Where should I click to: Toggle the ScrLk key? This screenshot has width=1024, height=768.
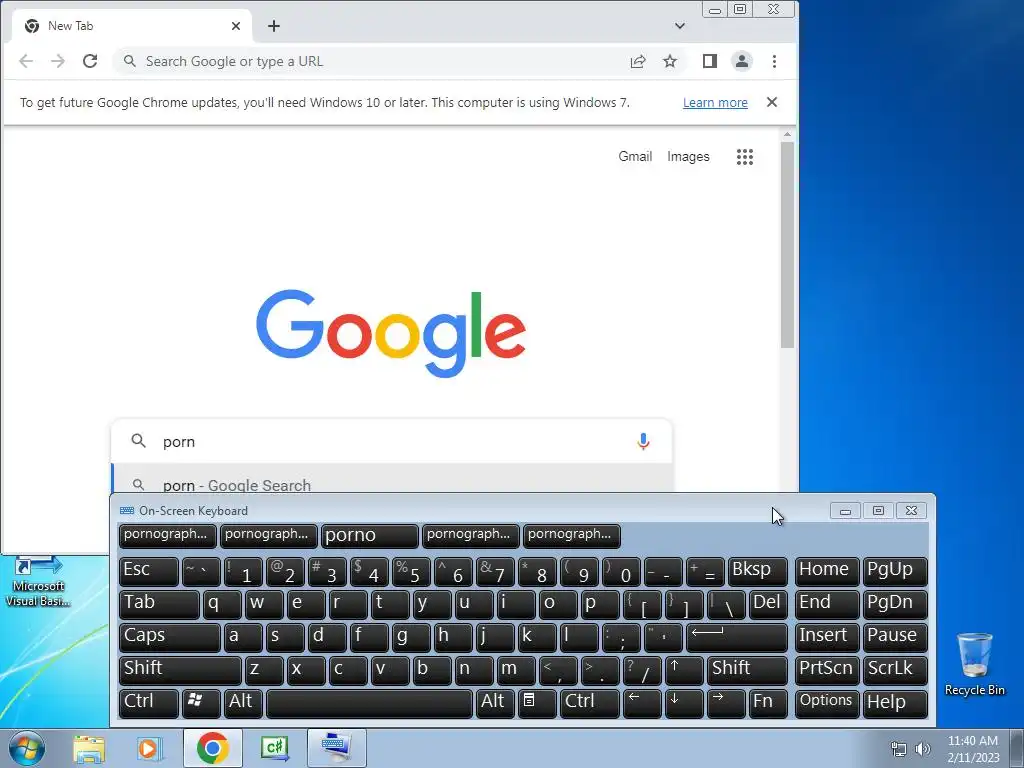(x=895, y=669)
